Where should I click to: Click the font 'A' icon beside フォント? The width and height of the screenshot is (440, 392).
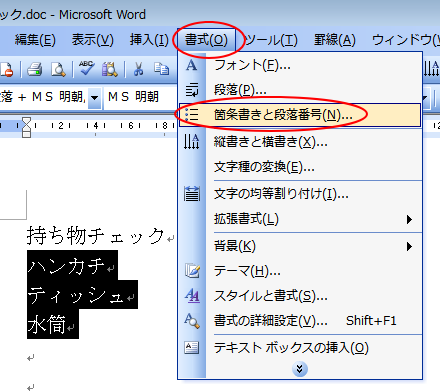point(192,65)
